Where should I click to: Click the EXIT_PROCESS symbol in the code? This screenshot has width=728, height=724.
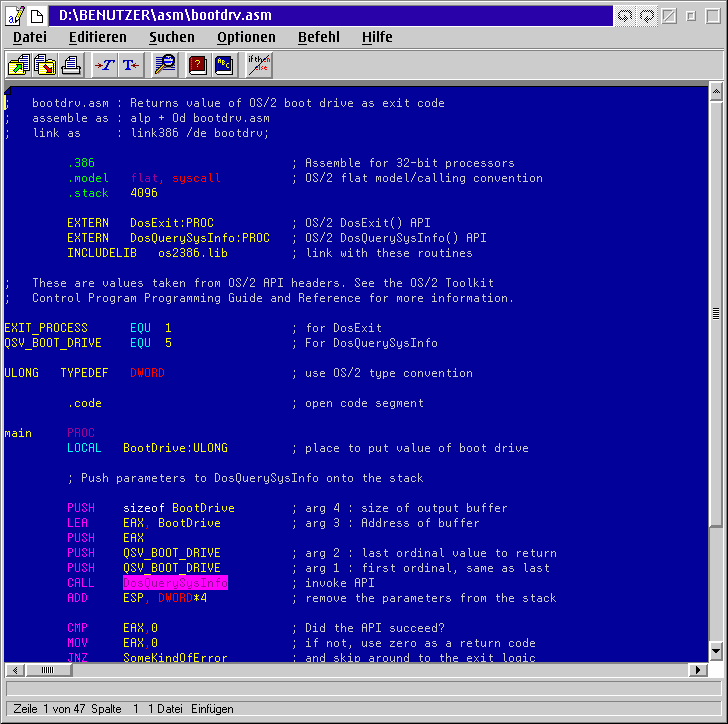[46, 328]
